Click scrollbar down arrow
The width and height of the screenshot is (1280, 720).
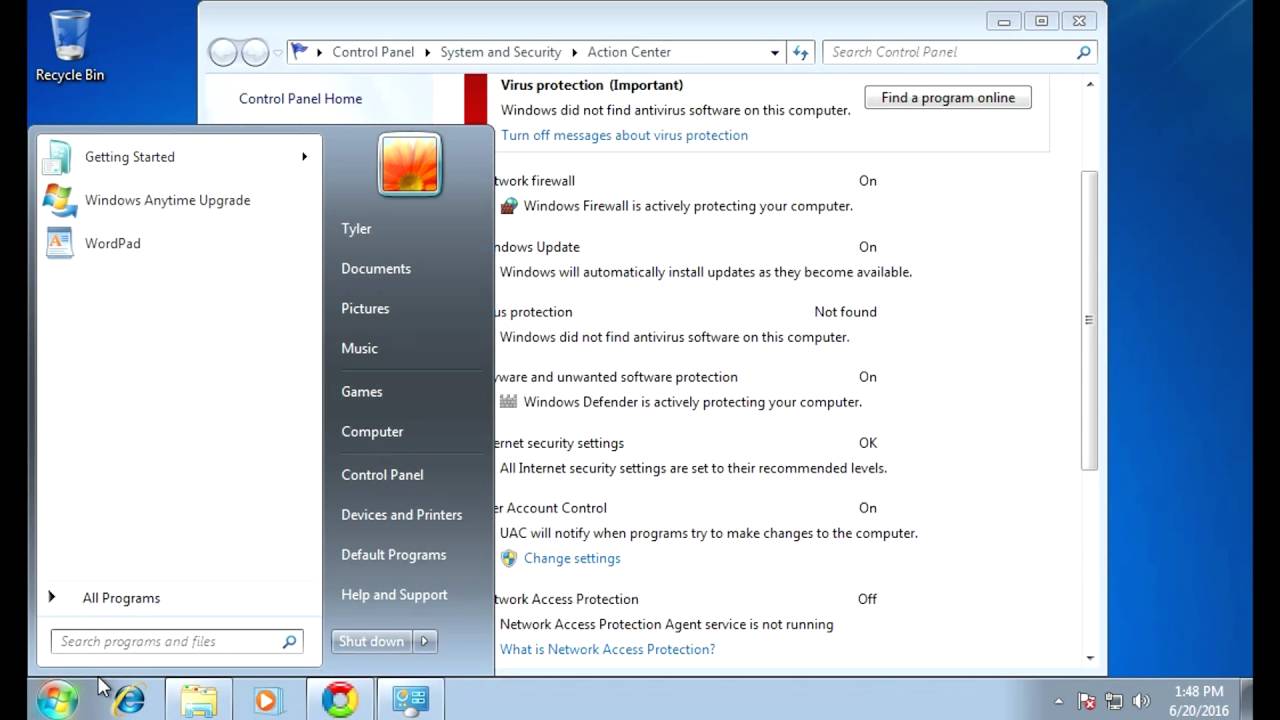(1089, 657)
